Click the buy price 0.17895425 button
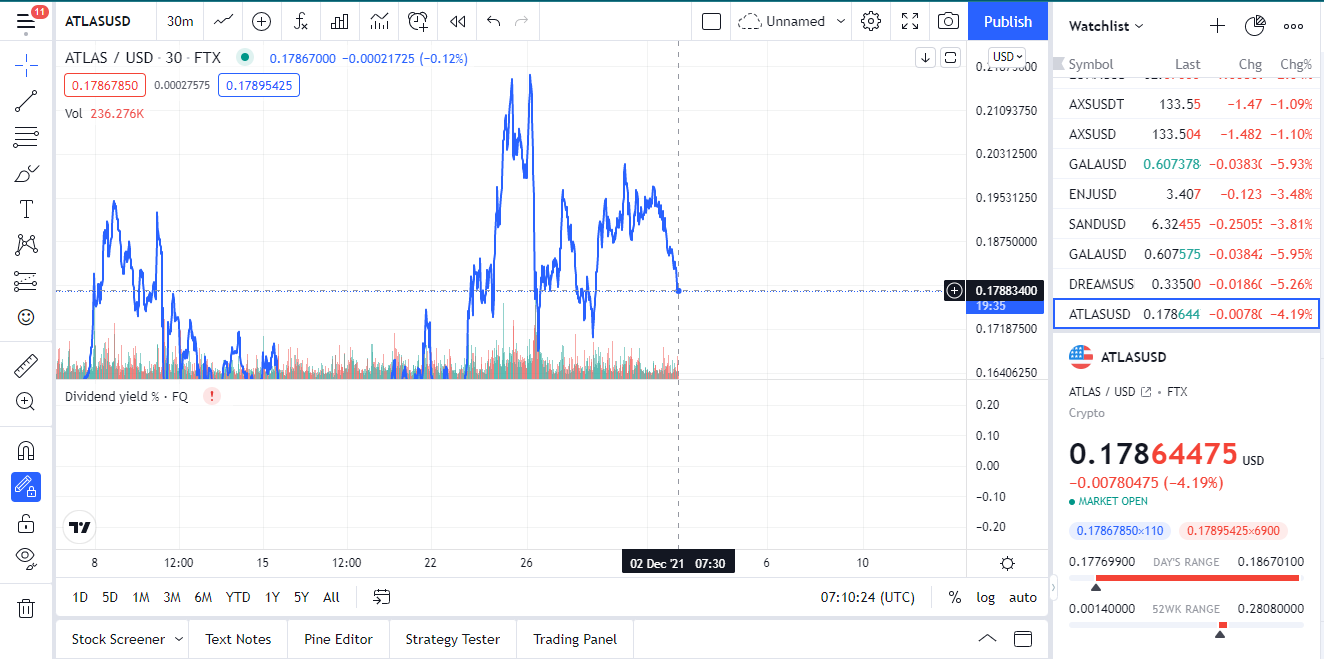 coord(259,85)
